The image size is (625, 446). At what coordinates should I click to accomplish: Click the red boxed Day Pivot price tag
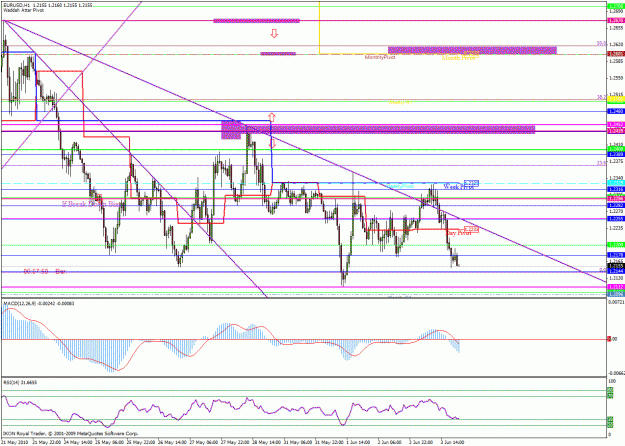[471, 230]
